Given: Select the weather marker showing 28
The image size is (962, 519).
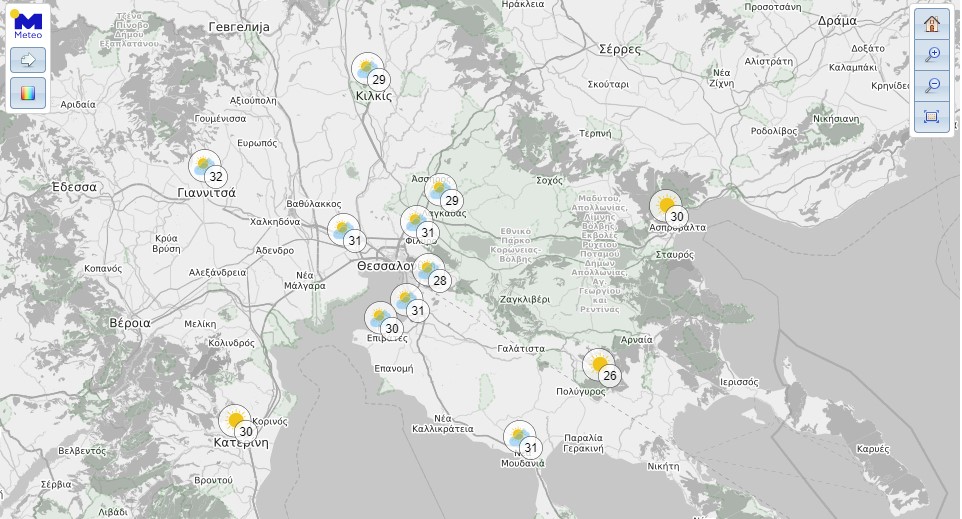Looking at the screenshot, I should coord(431,271).
